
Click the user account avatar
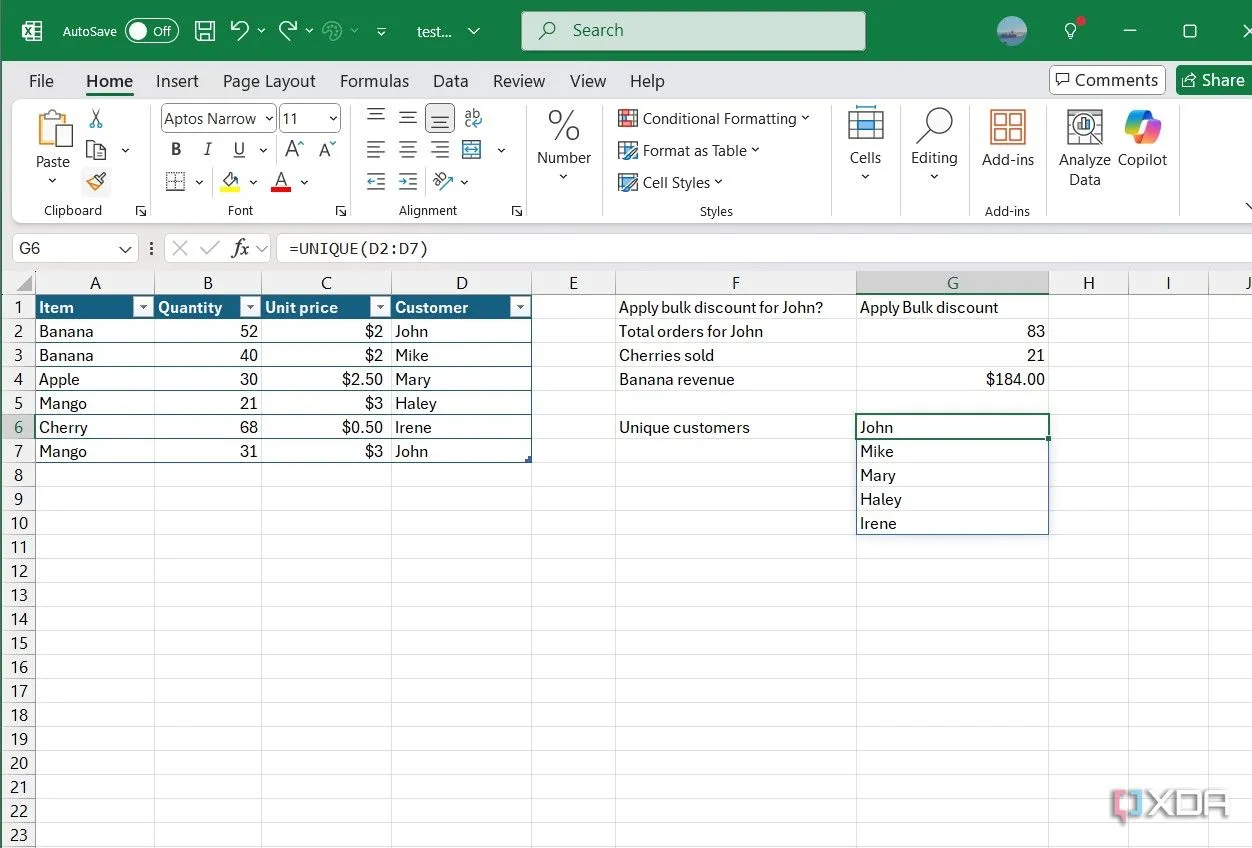(x=1012, y=31)
